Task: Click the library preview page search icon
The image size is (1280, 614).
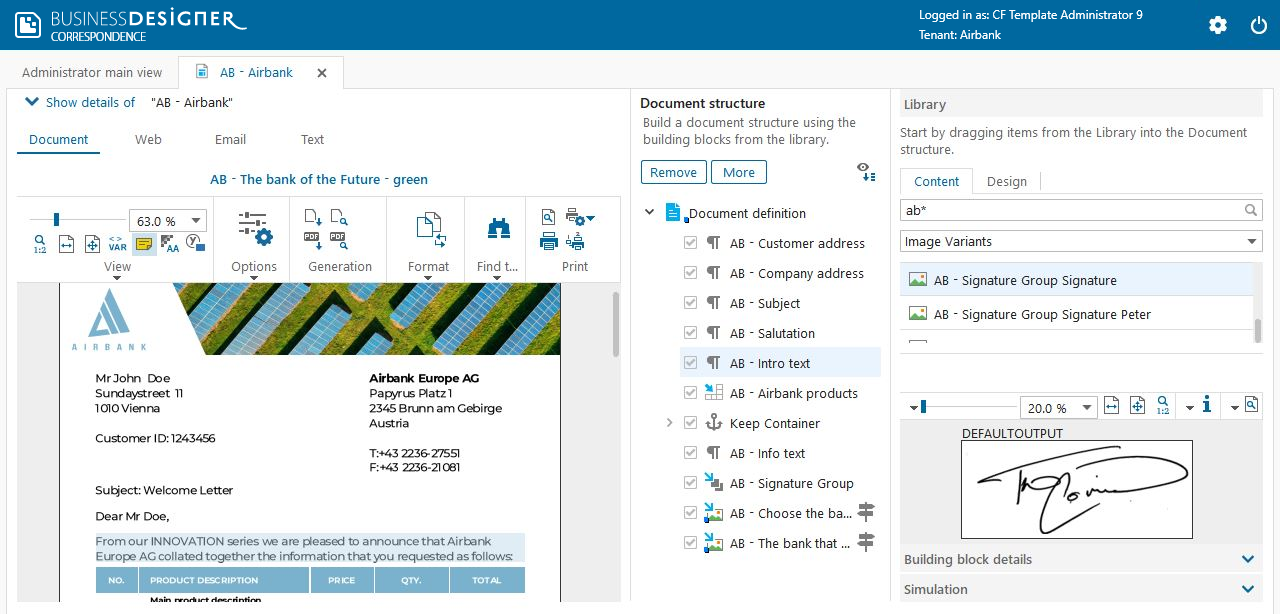Action: [1251, 406]
